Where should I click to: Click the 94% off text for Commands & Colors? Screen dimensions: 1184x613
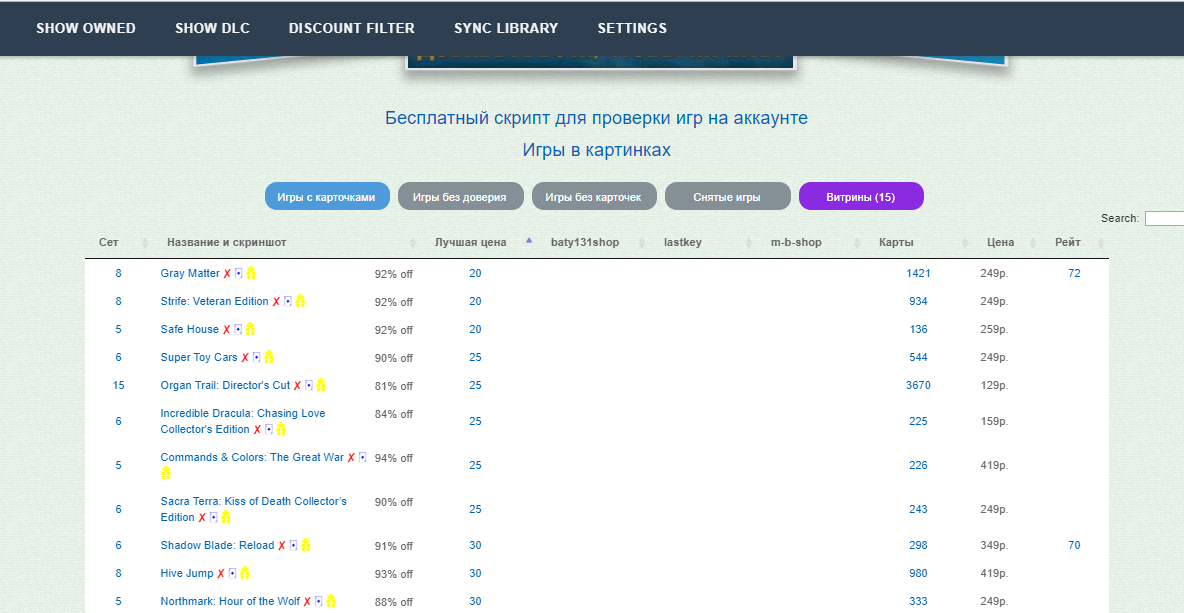[x=394, y=458]
